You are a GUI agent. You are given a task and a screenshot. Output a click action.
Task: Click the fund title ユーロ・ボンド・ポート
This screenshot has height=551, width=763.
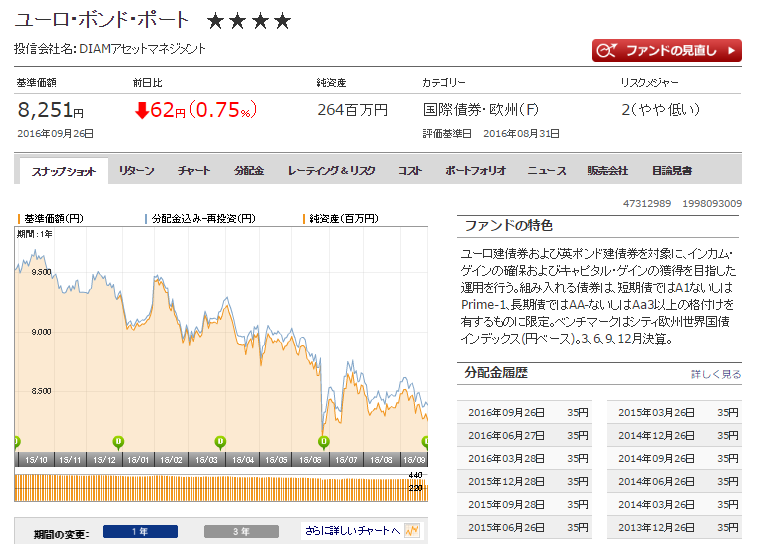(x=101, y=20)
